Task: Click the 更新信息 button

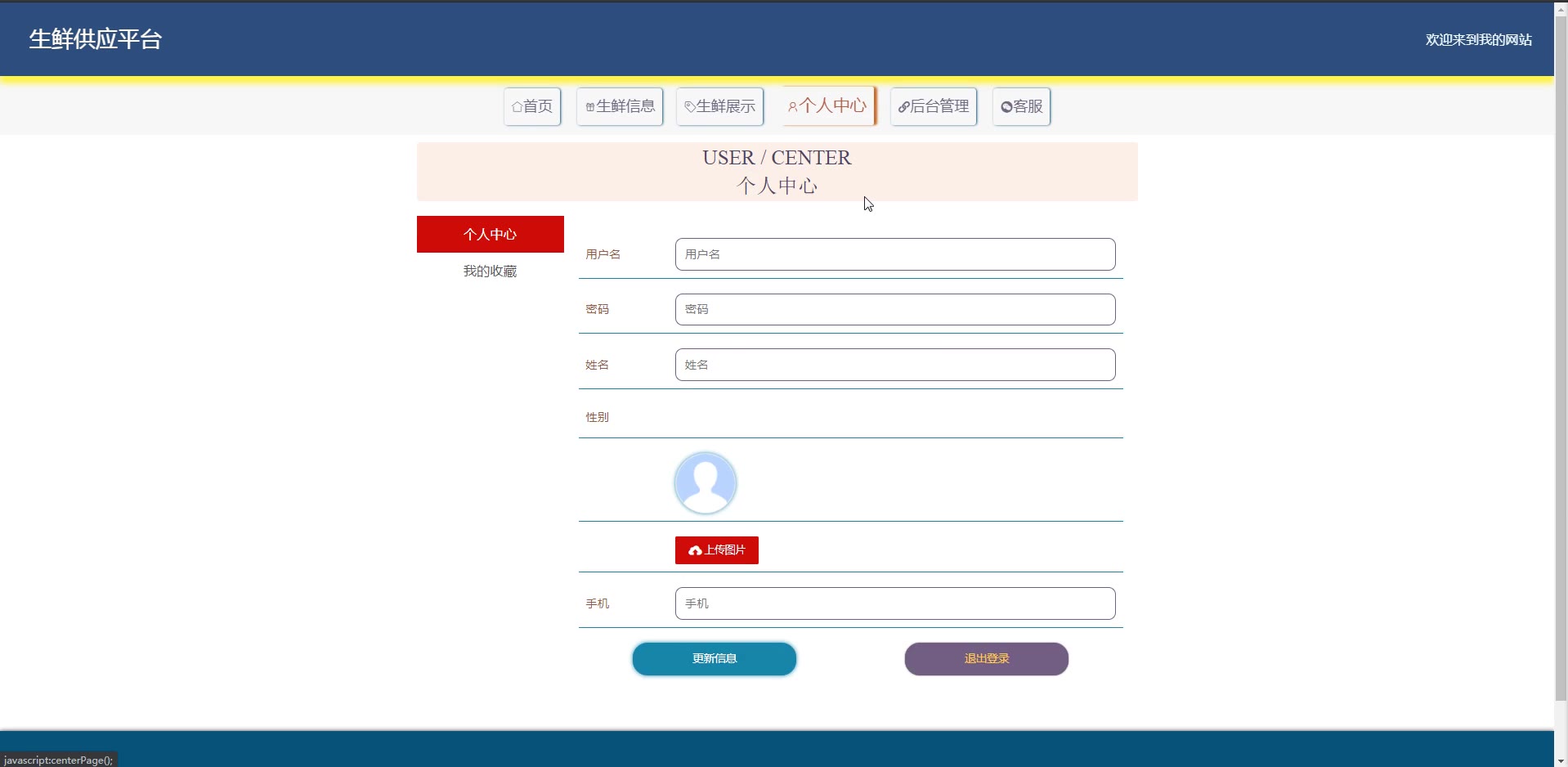Action: tap(715, 659)
